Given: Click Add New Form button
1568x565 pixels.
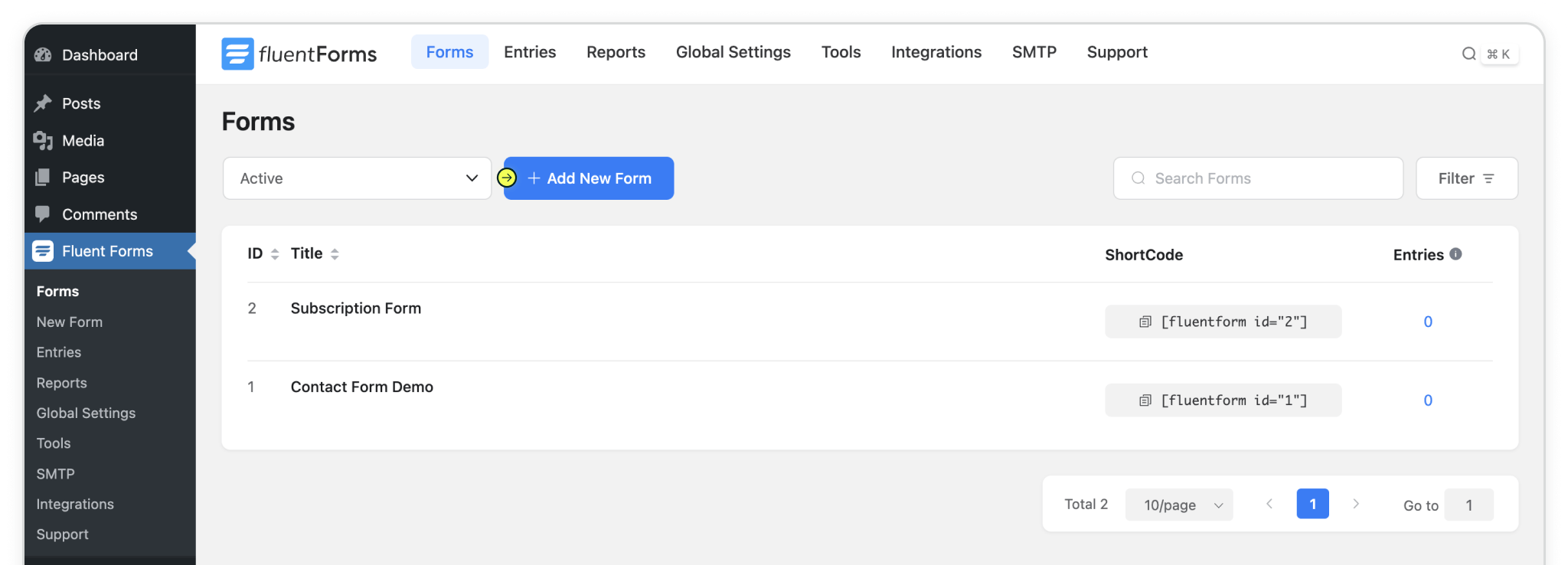Looking at the screenshot, I should (589, 178).
